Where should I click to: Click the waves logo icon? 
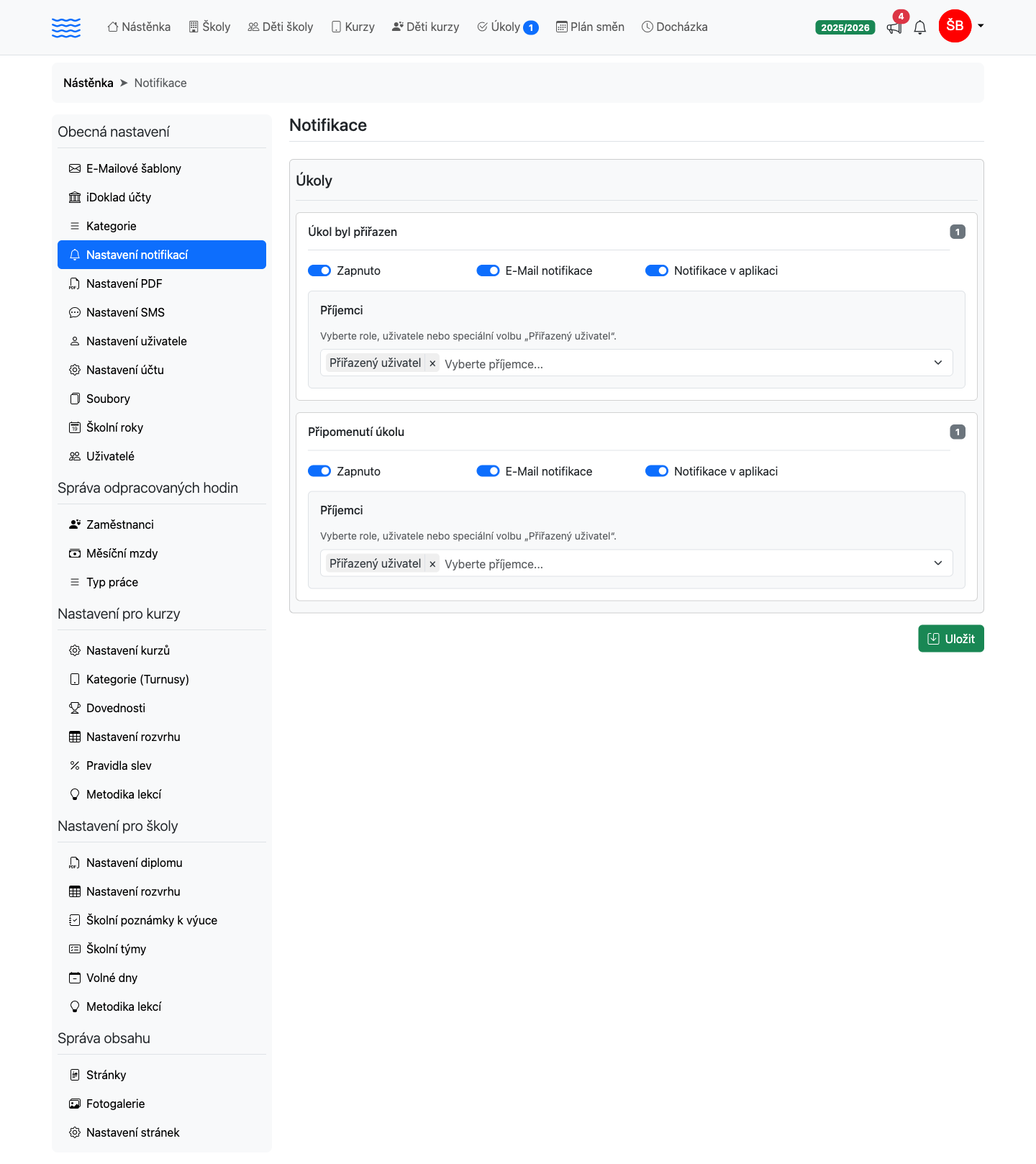tap(66, 27)
